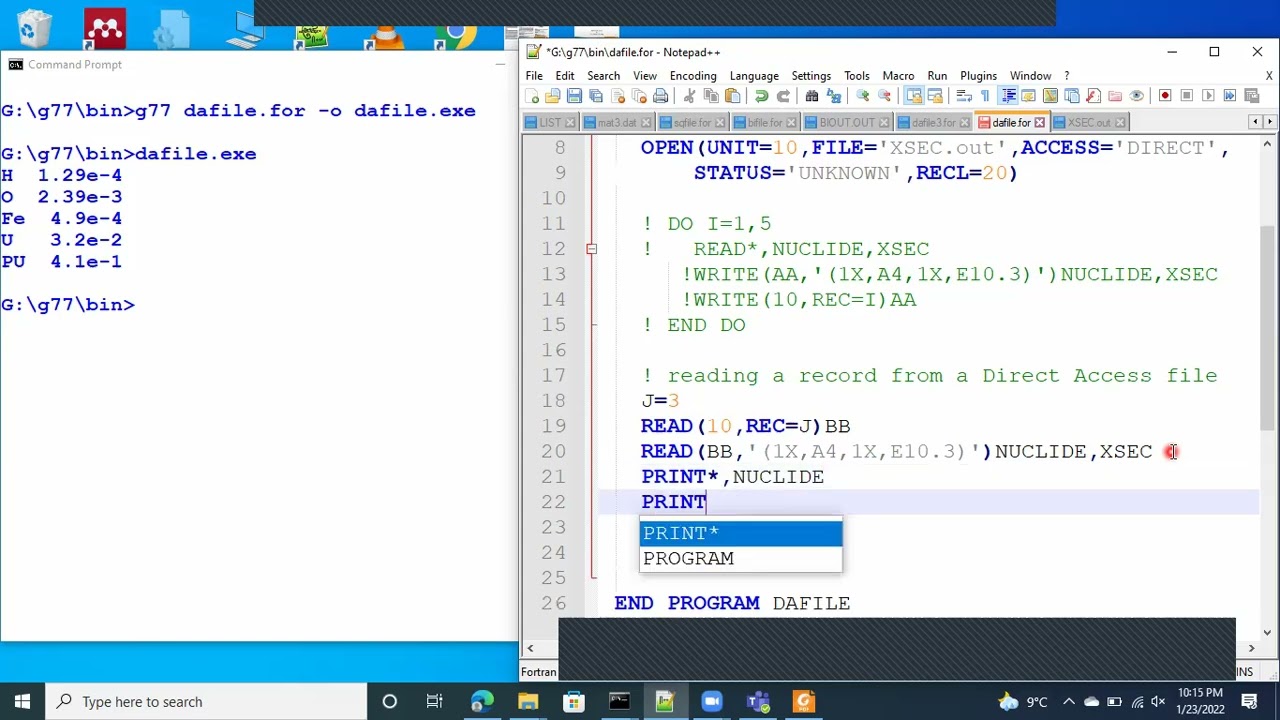
Task: Toggle synchronize horizontal scrolling icon
Action: pos(935,96)
